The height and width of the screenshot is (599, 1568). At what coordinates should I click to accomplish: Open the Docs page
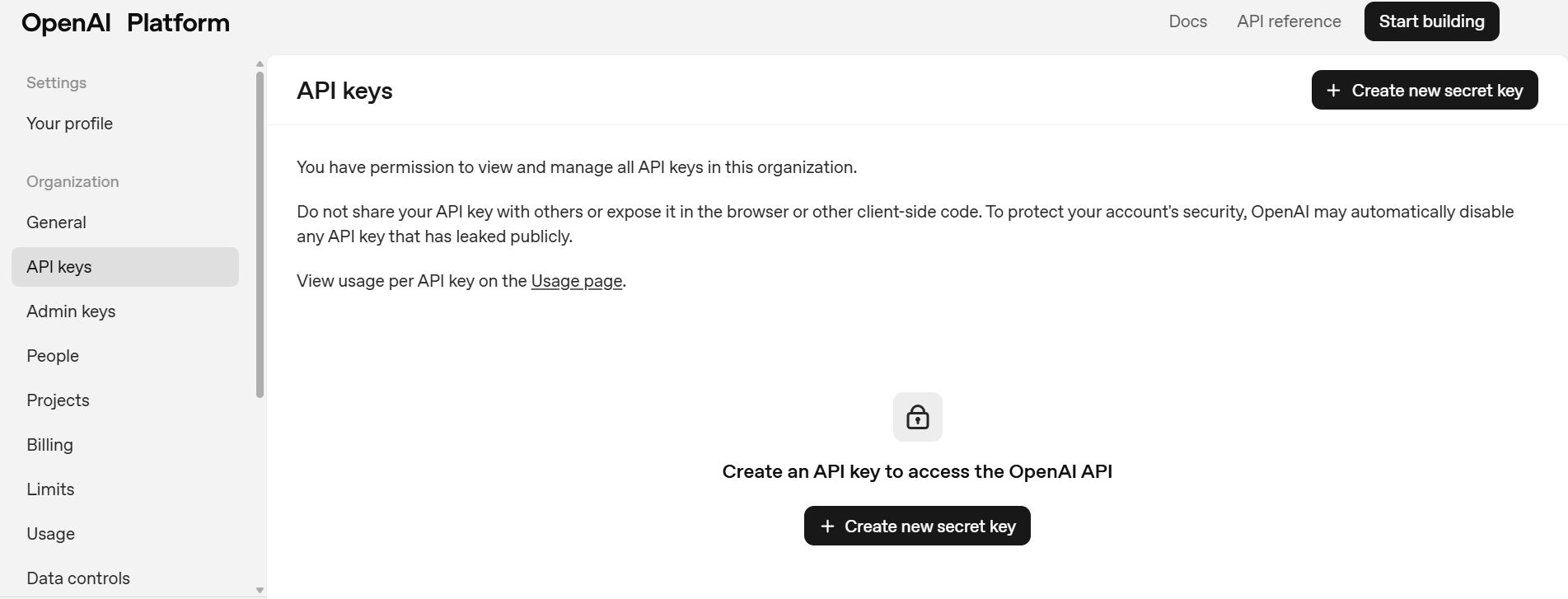tap(1187, 21)
